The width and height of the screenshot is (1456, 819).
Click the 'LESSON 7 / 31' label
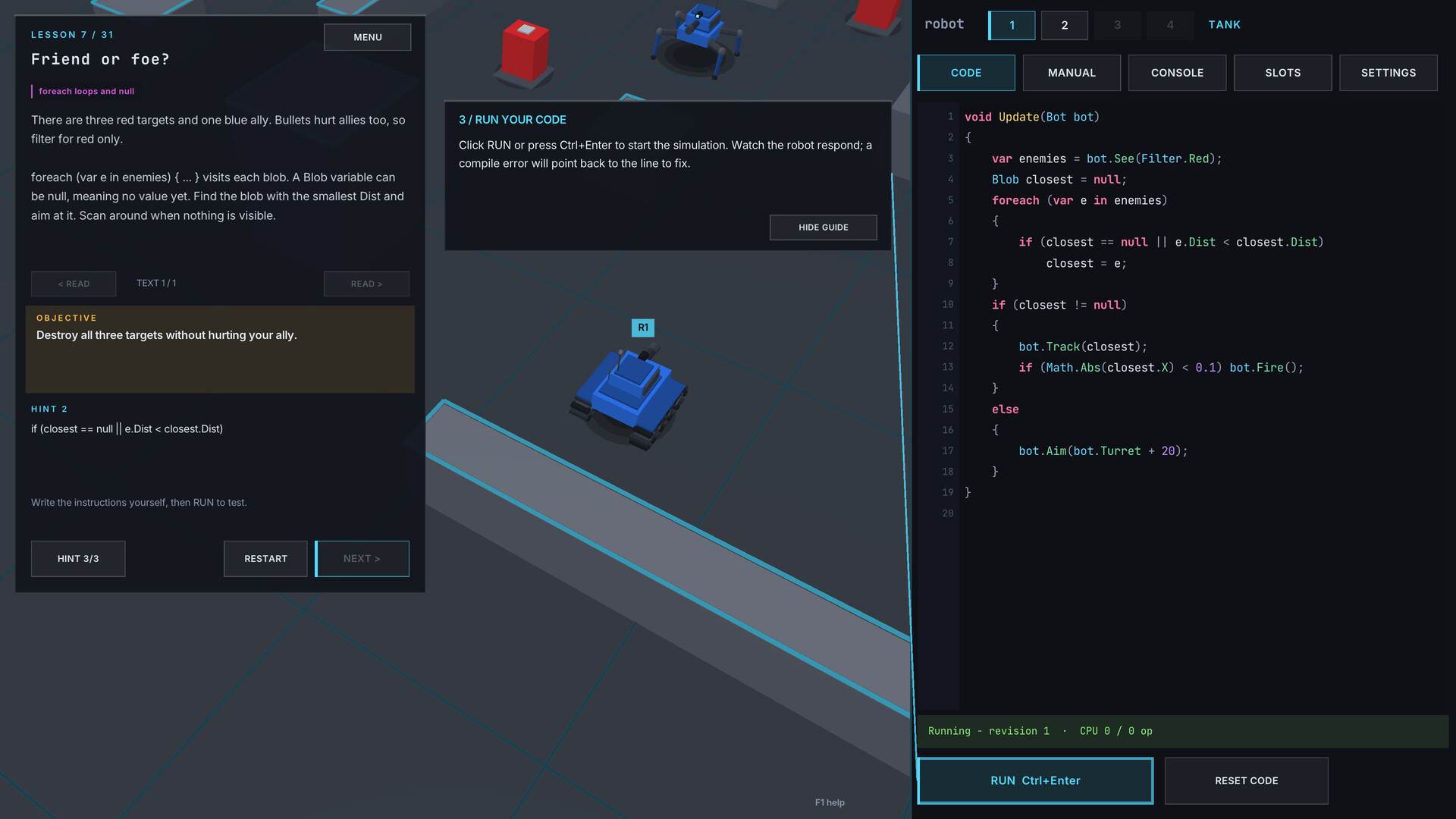tap(72, 35)
